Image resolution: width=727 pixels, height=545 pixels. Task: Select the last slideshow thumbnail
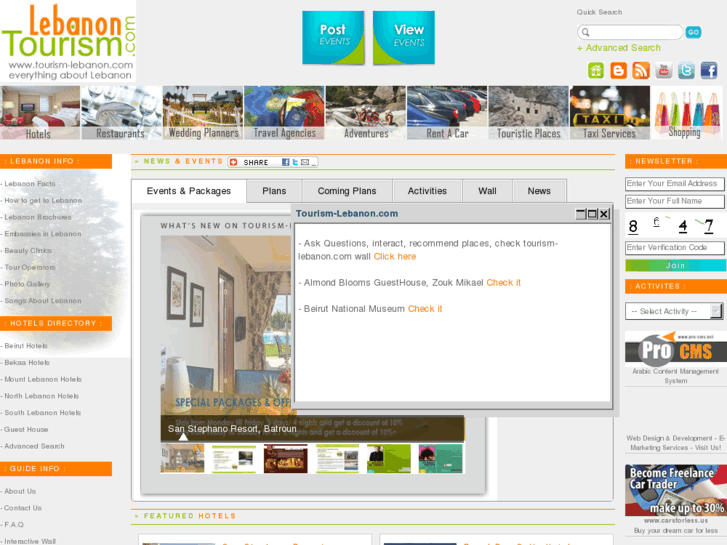(x=440, y=459)
